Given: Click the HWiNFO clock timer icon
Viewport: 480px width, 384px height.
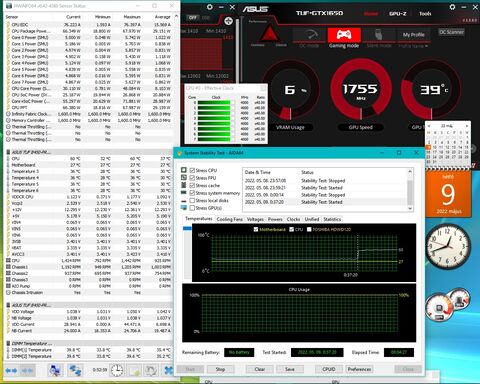Looking at the screenshot, I should (117, 370).
